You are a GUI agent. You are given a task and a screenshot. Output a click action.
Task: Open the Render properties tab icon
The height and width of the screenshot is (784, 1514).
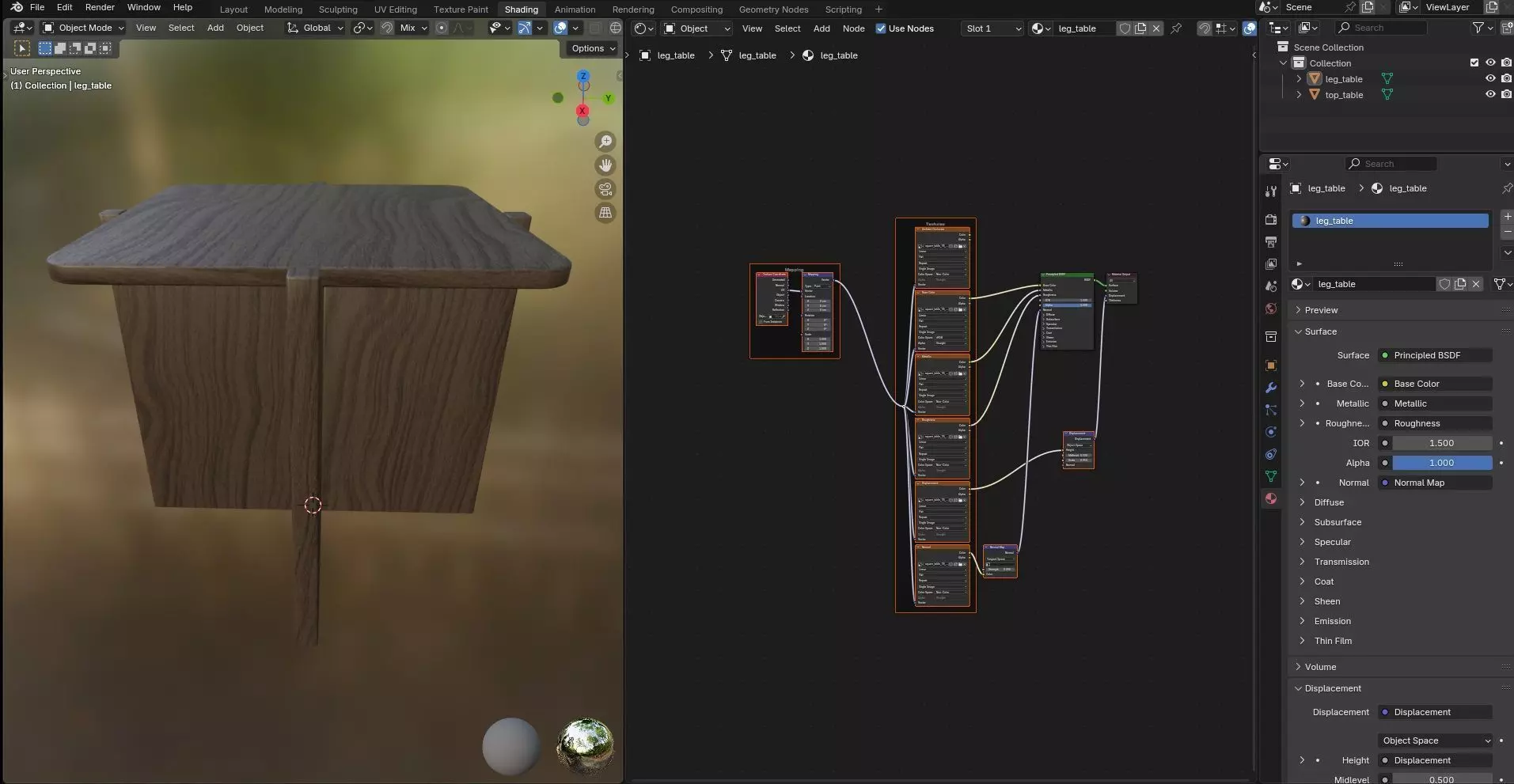1271,220
